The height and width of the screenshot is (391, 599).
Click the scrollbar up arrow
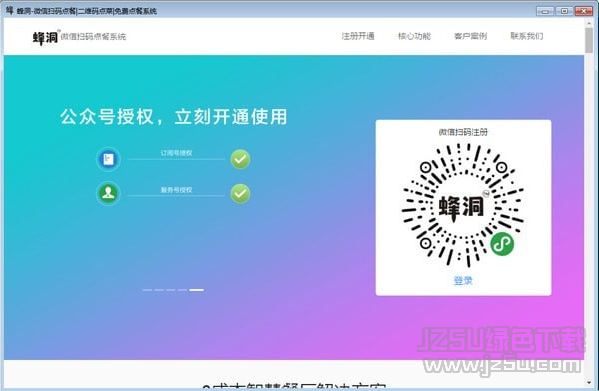(x=589, y=23)
